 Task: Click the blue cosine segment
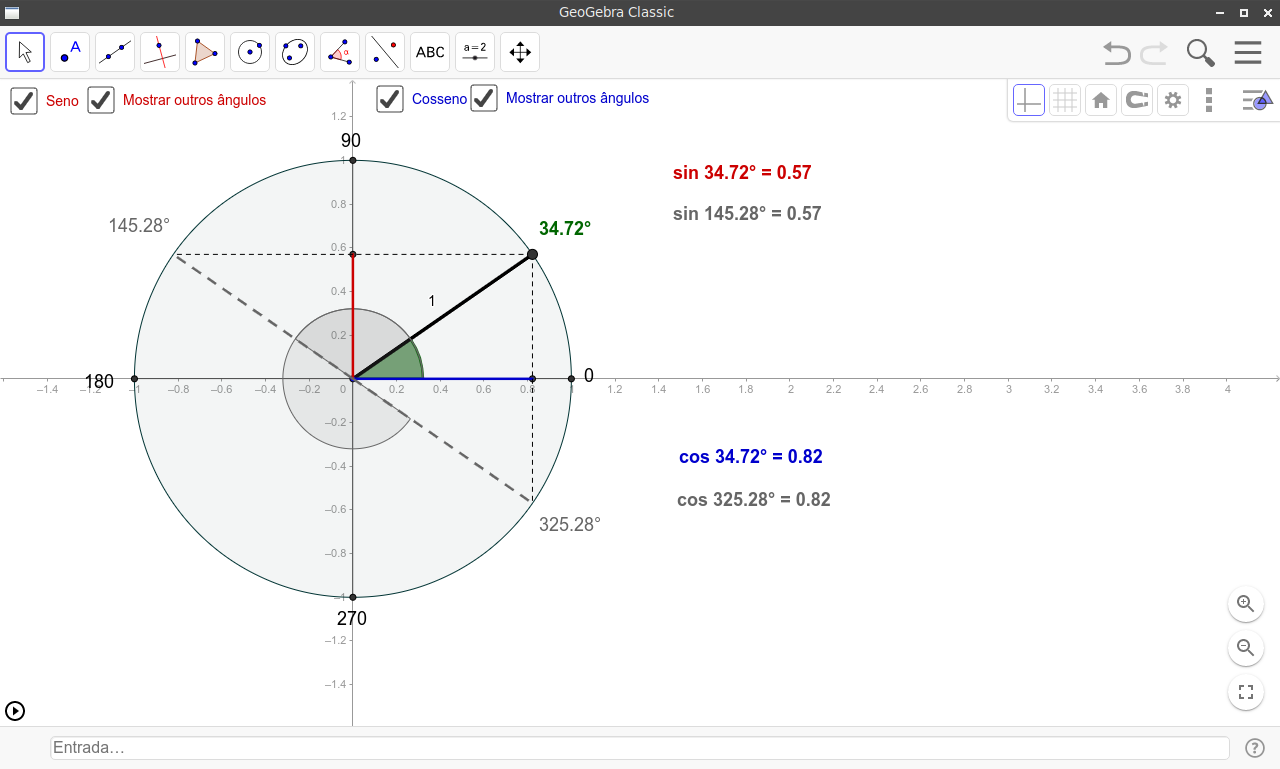point(442,379)
